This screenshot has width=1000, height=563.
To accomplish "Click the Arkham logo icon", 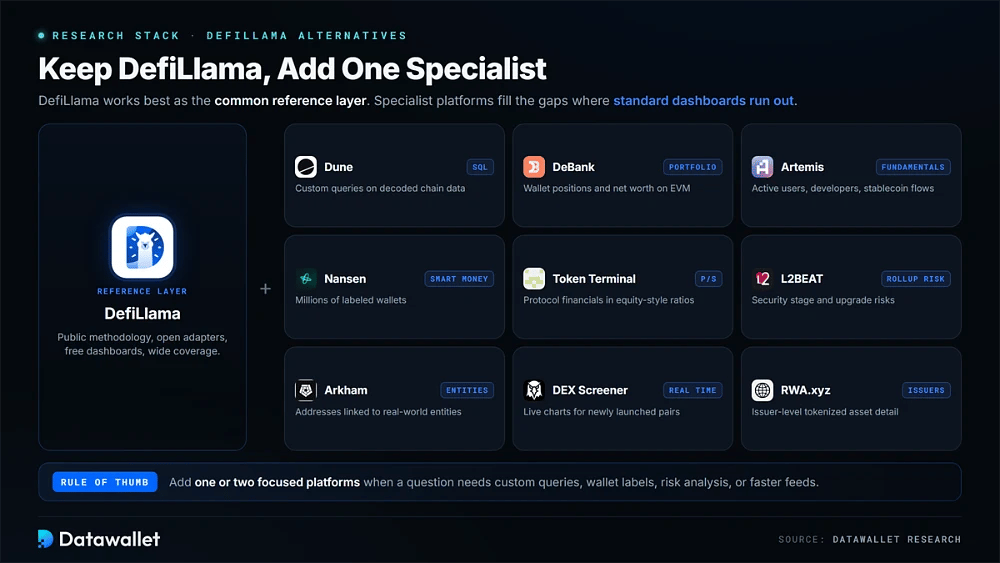I will click(x=305, y=390).
